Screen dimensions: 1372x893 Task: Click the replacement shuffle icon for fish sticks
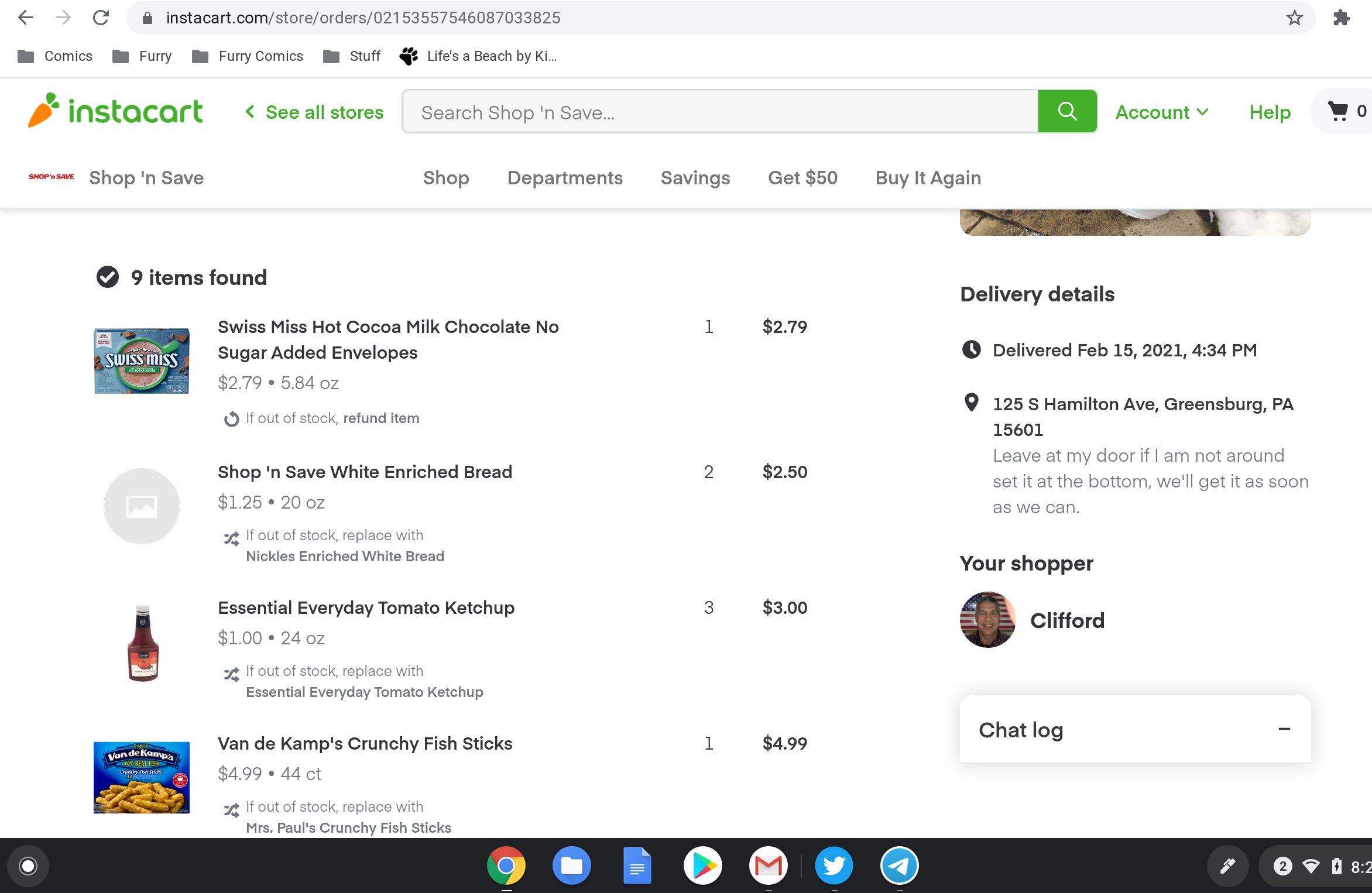[x=232, y=810]
